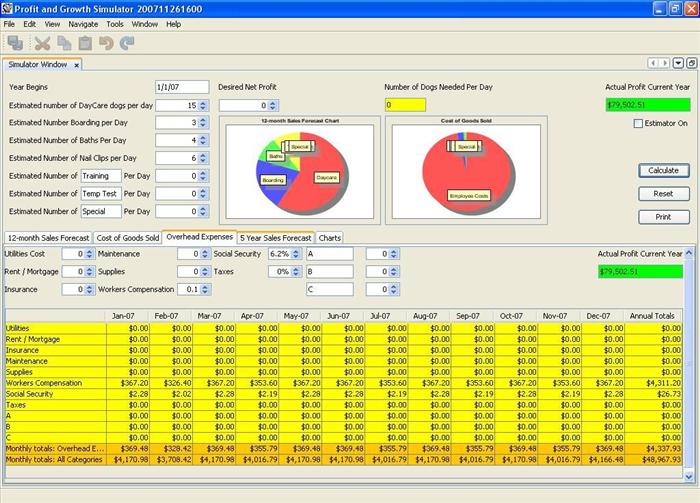This screenshot has height=503, width=700.
Task: Enable the Estimator On checkbox
Action: pos(638,124)
